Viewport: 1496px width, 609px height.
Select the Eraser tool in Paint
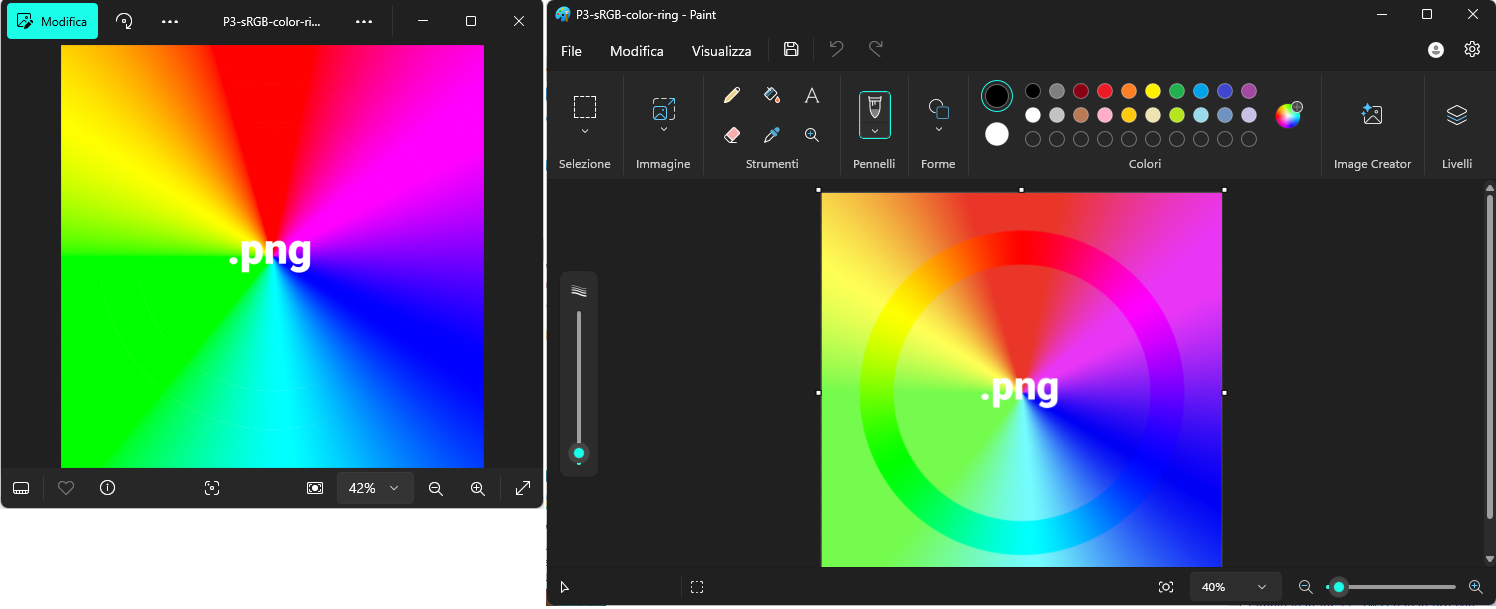coord(731,135)
